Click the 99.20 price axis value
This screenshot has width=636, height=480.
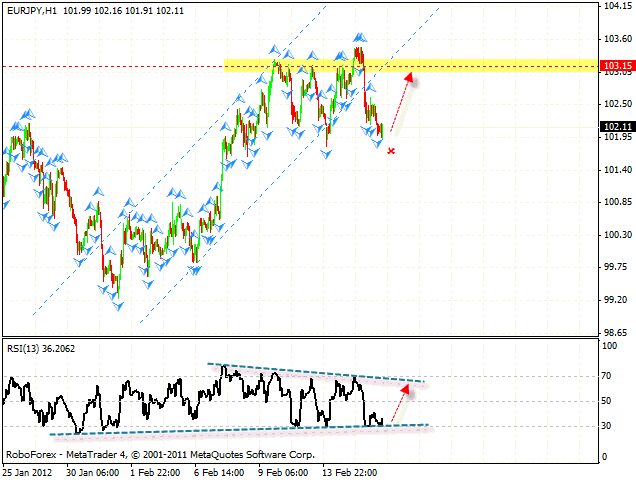[x=615, y=300]
